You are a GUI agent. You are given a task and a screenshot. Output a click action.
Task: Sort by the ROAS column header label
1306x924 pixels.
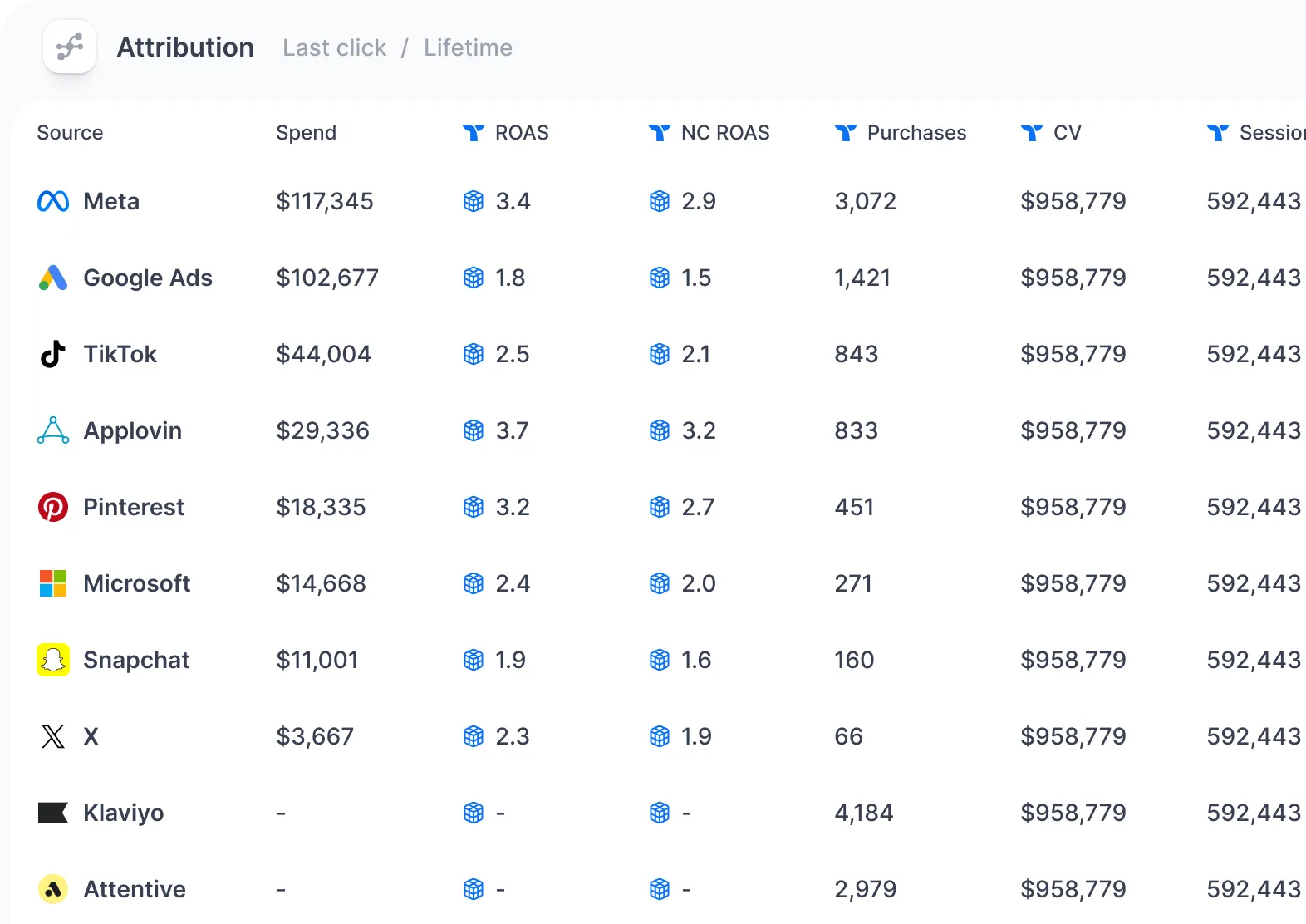tap(522, 133)
